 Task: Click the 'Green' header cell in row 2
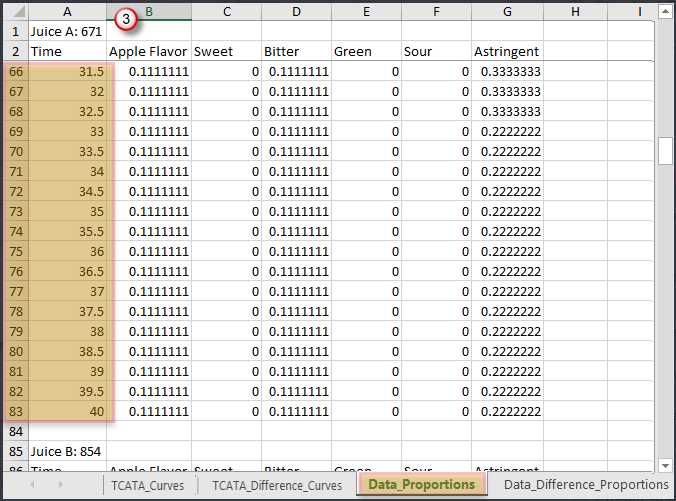(366, 51)
